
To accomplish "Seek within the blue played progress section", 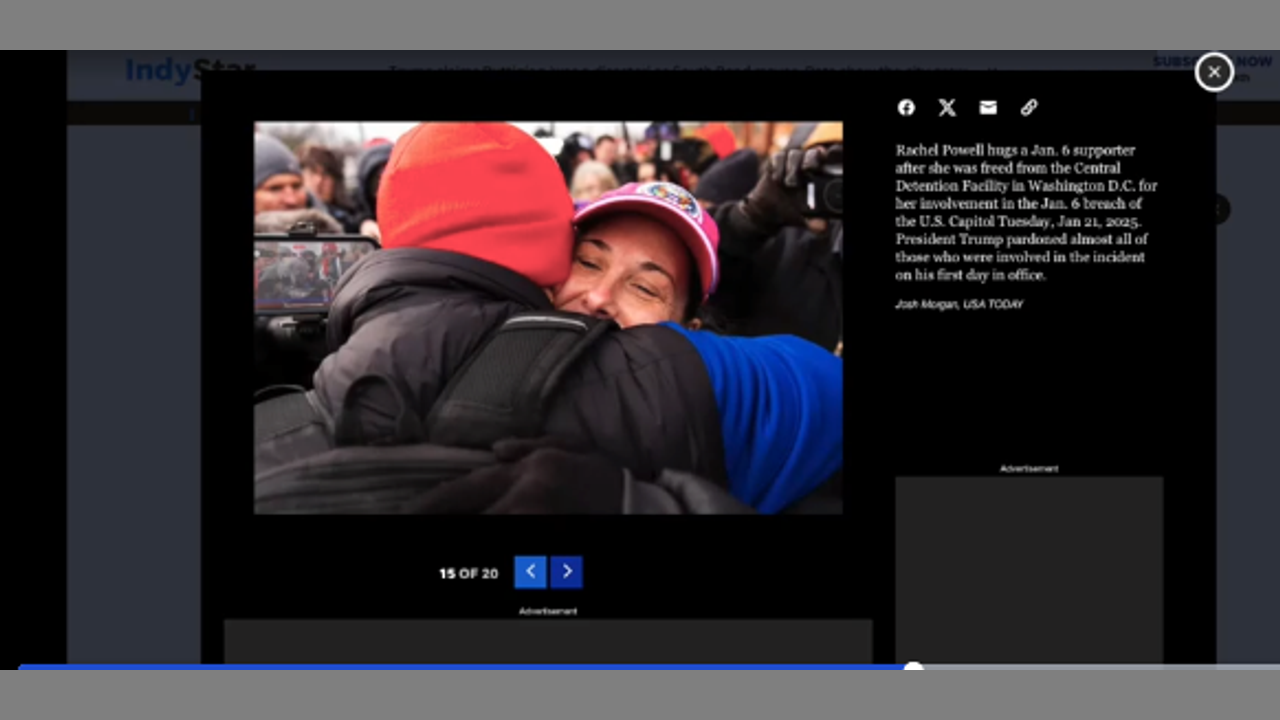I will 460,666.
